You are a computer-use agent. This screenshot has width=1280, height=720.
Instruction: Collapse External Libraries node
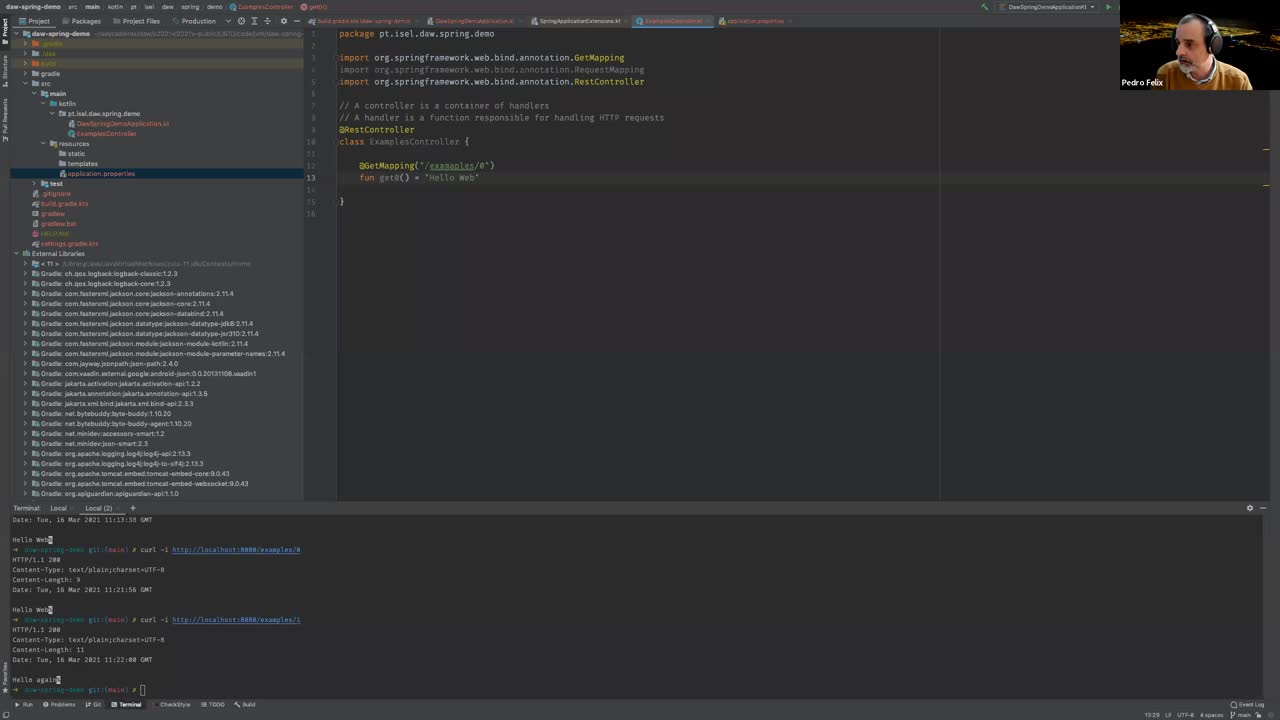(x=16, y=254)
